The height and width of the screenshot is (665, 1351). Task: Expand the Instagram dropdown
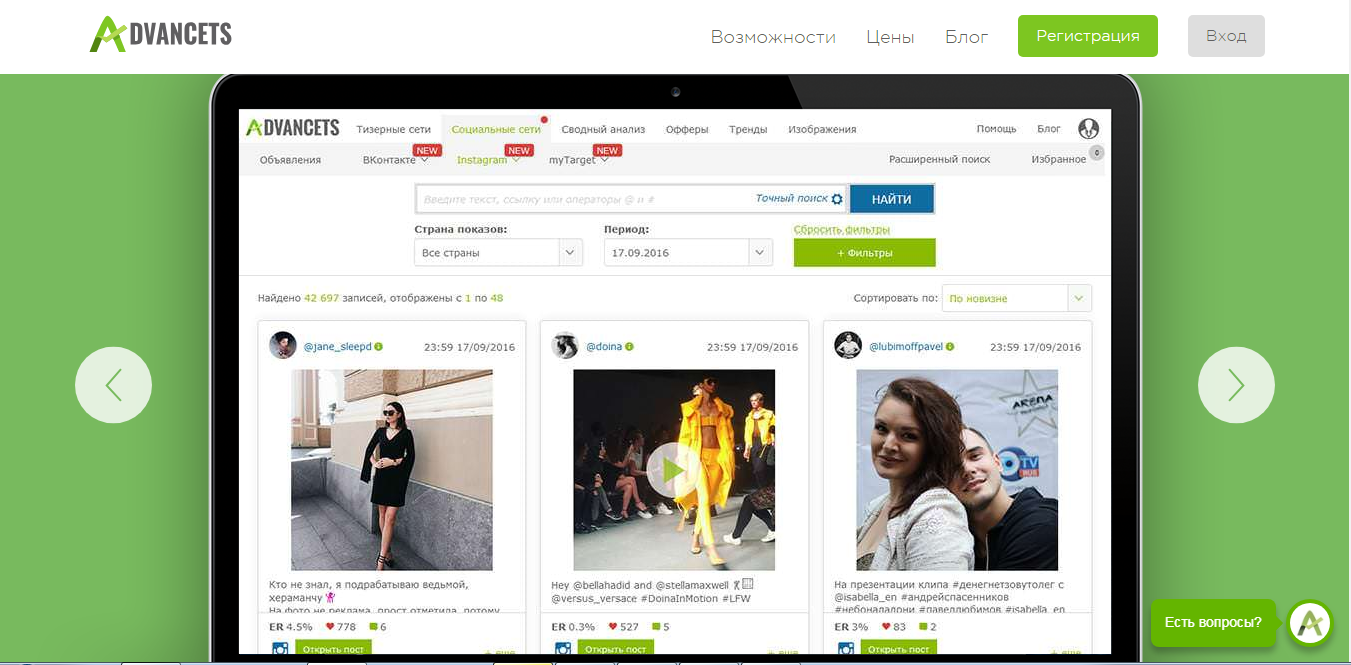click(x=488, y=160)
